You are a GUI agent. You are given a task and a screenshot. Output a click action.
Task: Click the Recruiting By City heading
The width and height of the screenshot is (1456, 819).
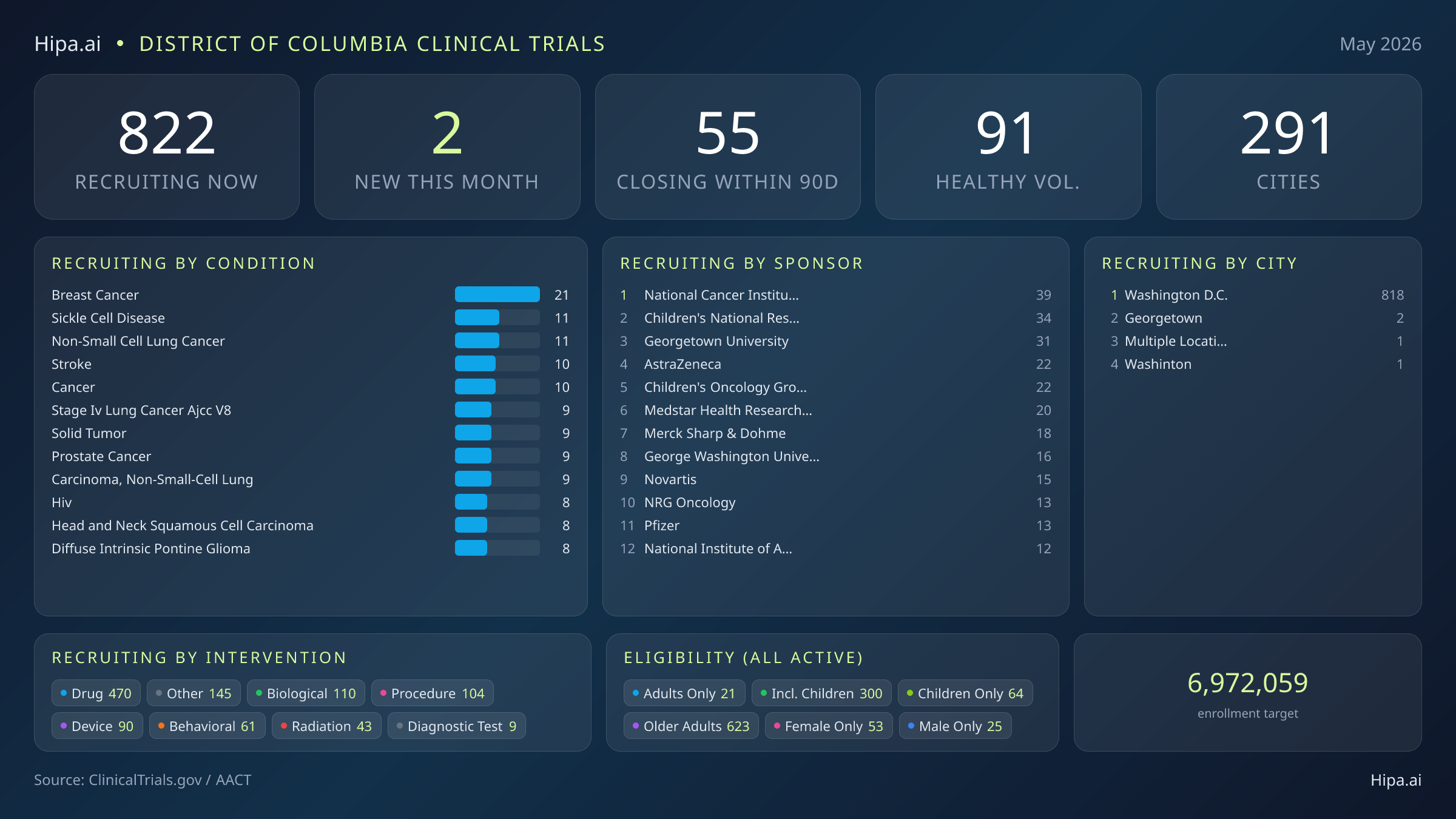(x=1199, y=263)
